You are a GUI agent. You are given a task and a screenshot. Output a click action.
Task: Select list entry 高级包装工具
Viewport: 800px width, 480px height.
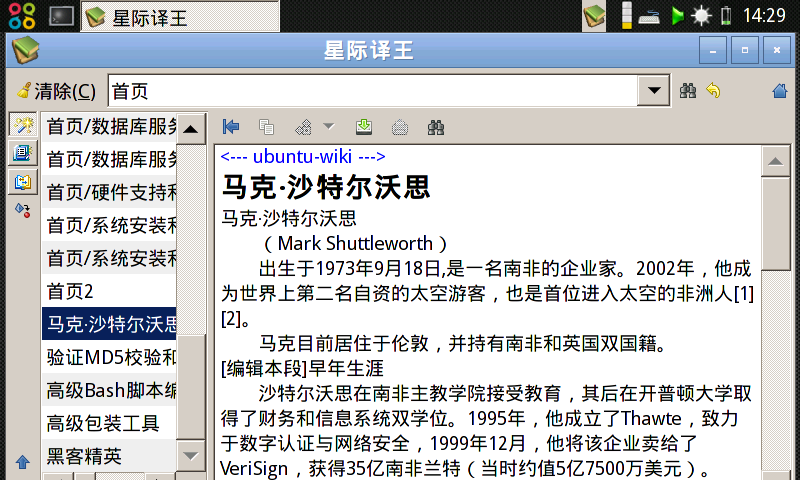point(109,423)
